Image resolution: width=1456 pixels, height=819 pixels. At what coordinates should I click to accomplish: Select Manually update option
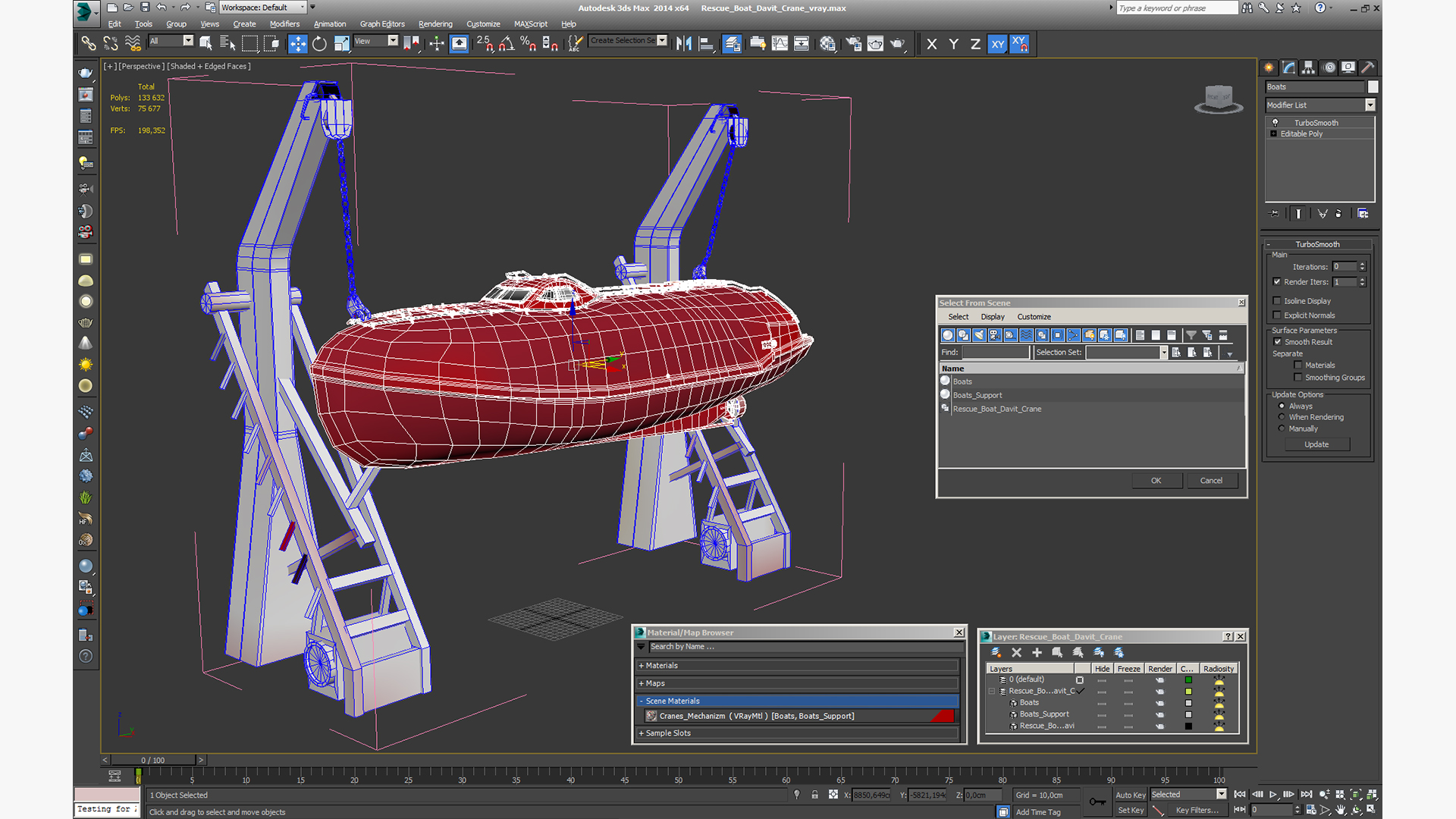pyautogui.click(x=1282, y=428)
